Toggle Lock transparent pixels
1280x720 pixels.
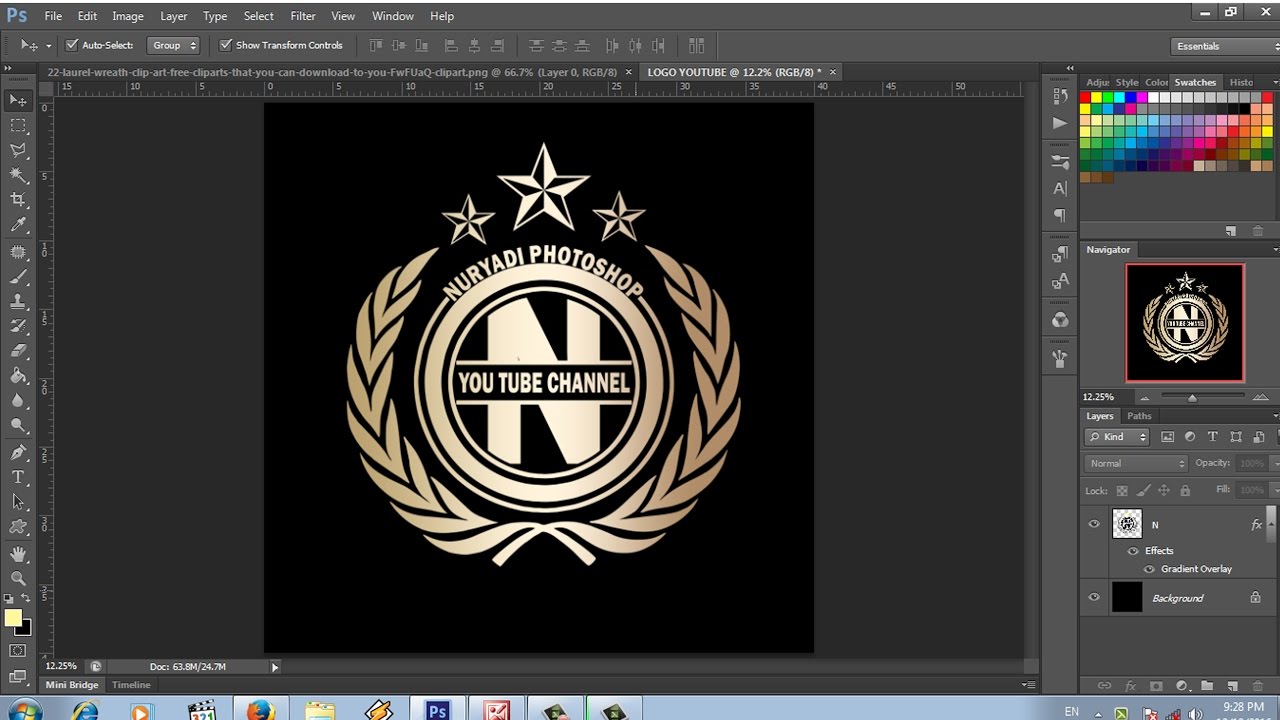tap(1122, 491)
